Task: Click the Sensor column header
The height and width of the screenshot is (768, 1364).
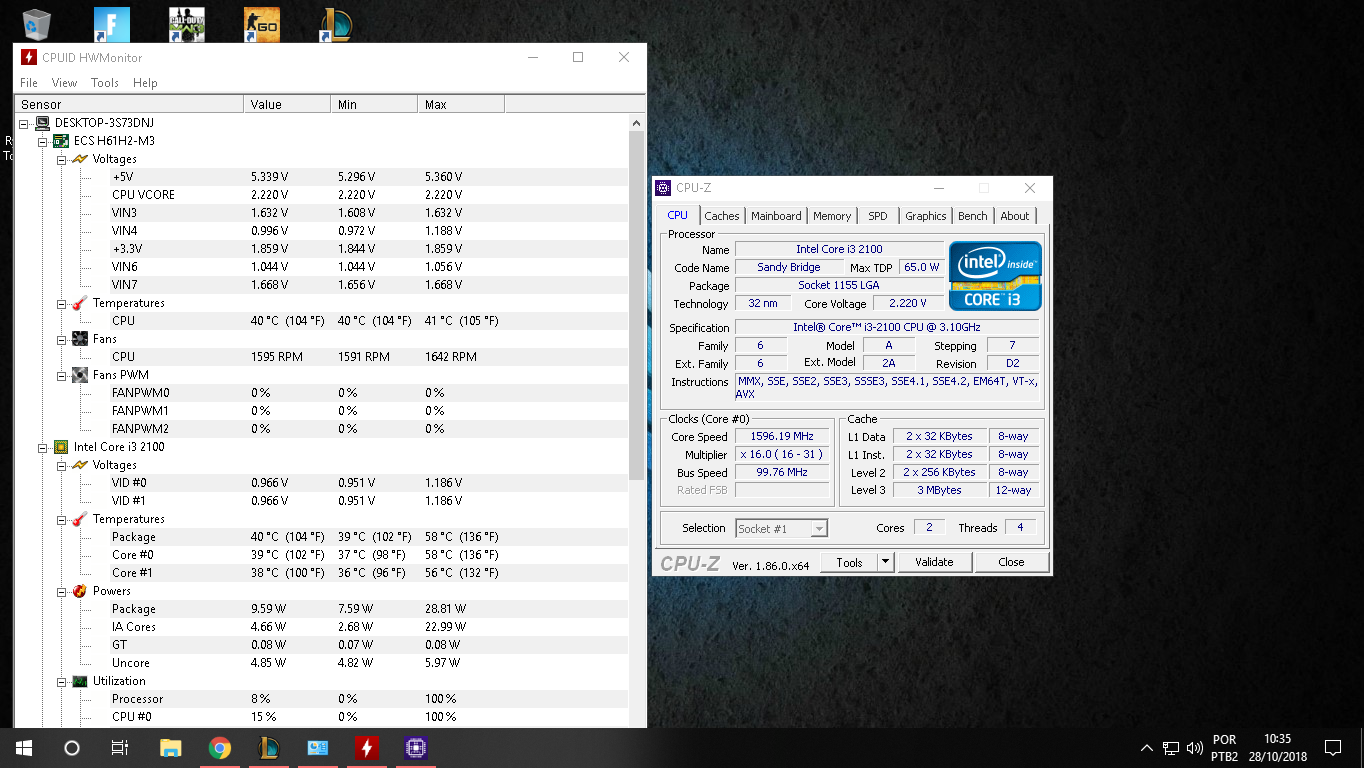Action: [129, 105]
